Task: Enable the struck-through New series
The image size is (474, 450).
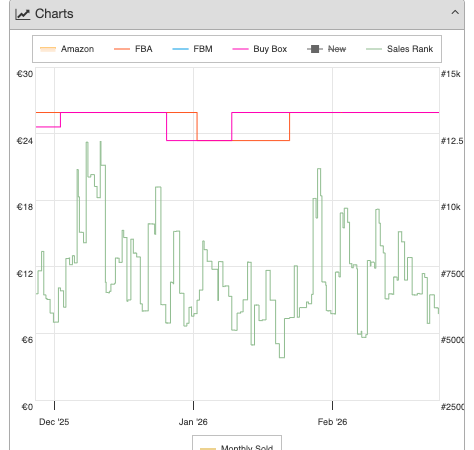Action: pyautogui.click(x=326, y=49)
